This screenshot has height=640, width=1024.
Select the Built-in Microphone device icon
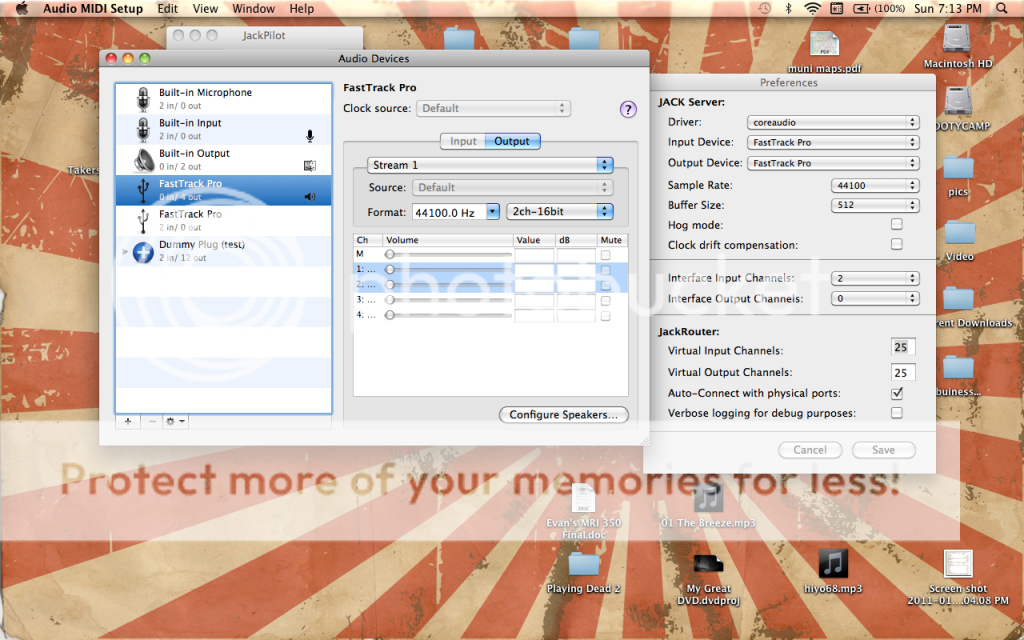coord(141,98)
